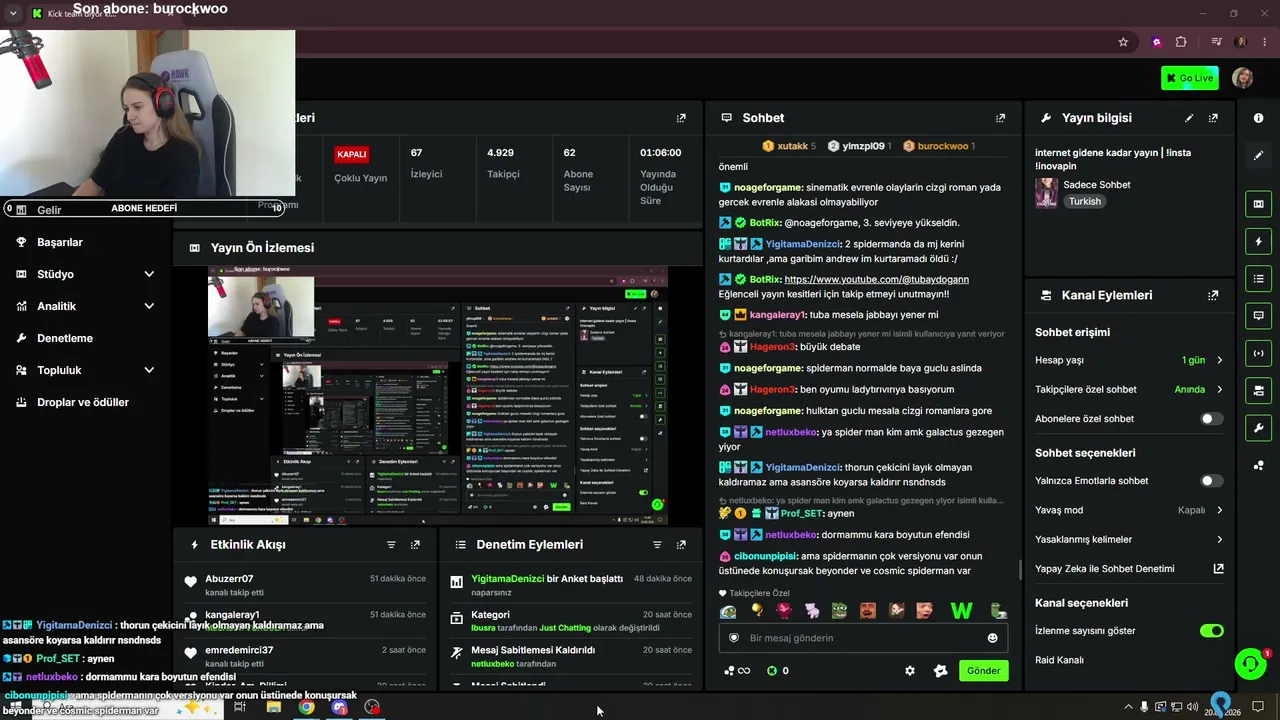
Task: Click the three-dots icon in the right rail
Action: [1258, 465]
